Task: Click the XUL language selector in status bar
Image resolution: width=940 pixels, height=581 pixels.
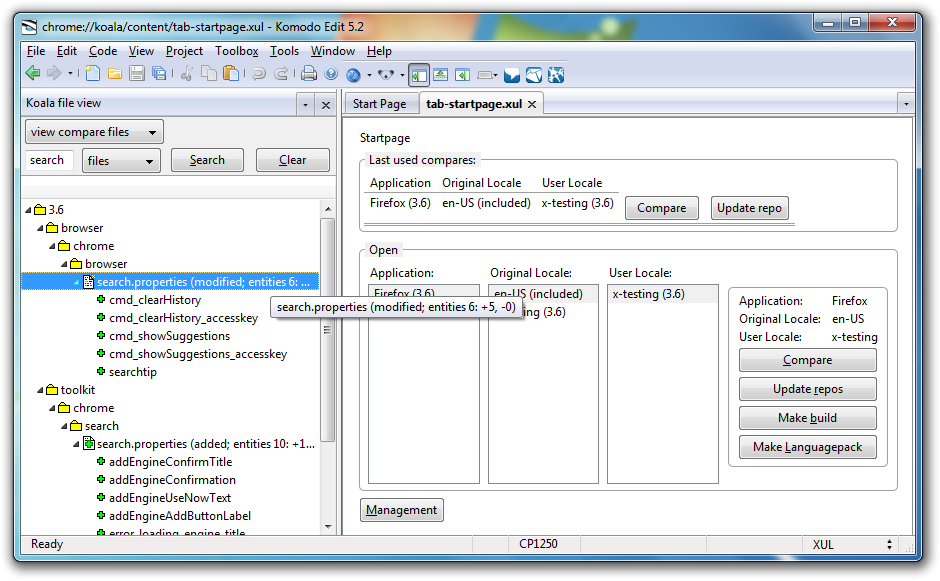Action: coord(851,544)
